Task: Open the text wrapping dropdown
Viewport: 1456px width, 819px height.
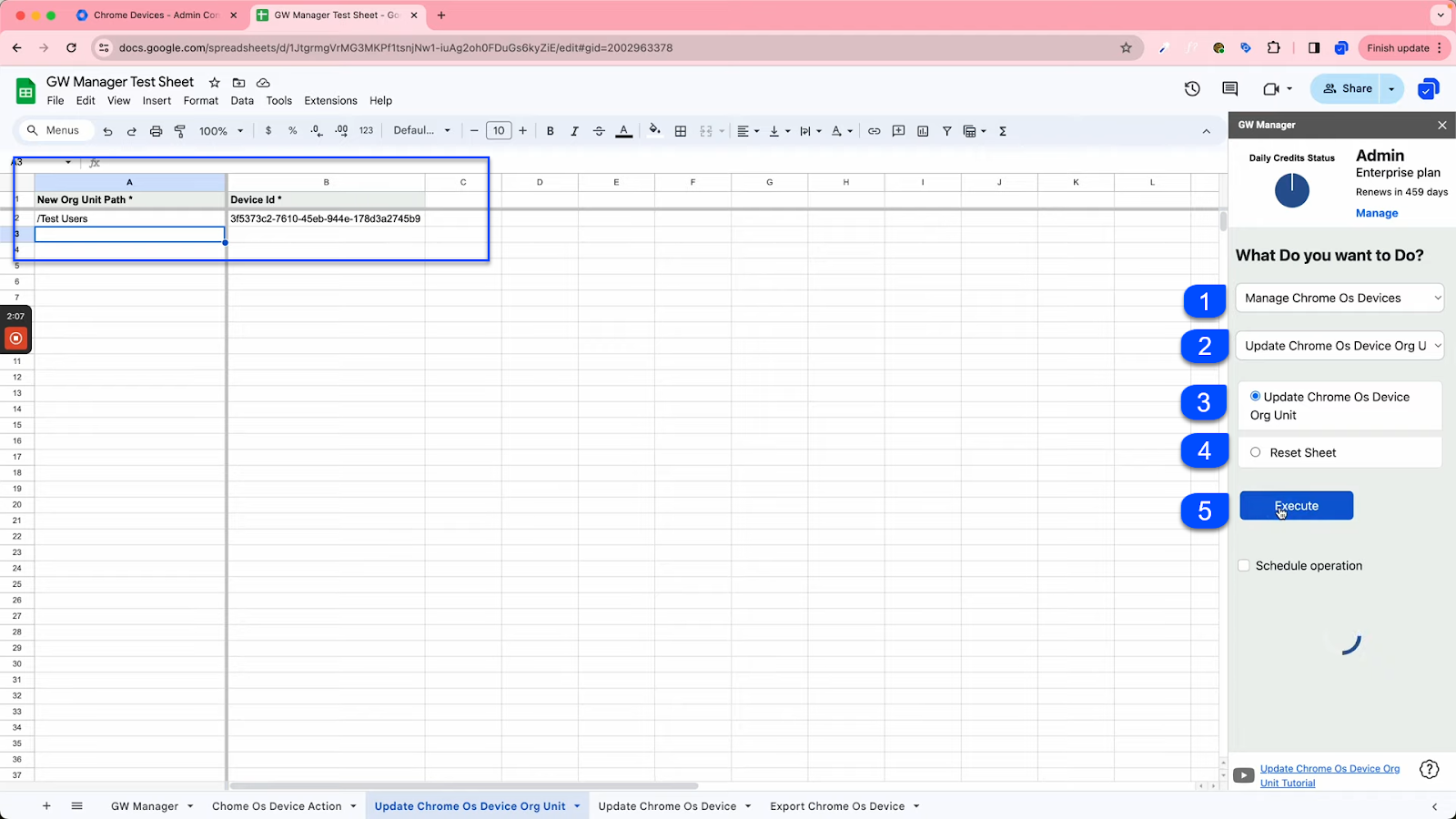Action: [x=810, y=131]
